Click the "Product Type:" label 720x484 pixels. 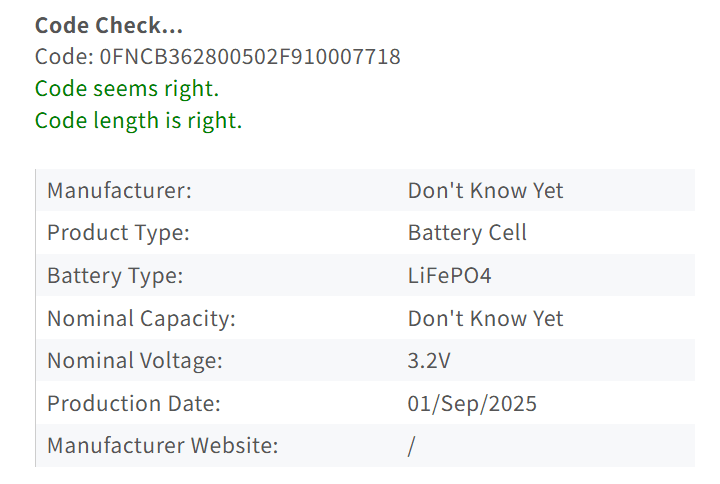click(x=118, y=233)
